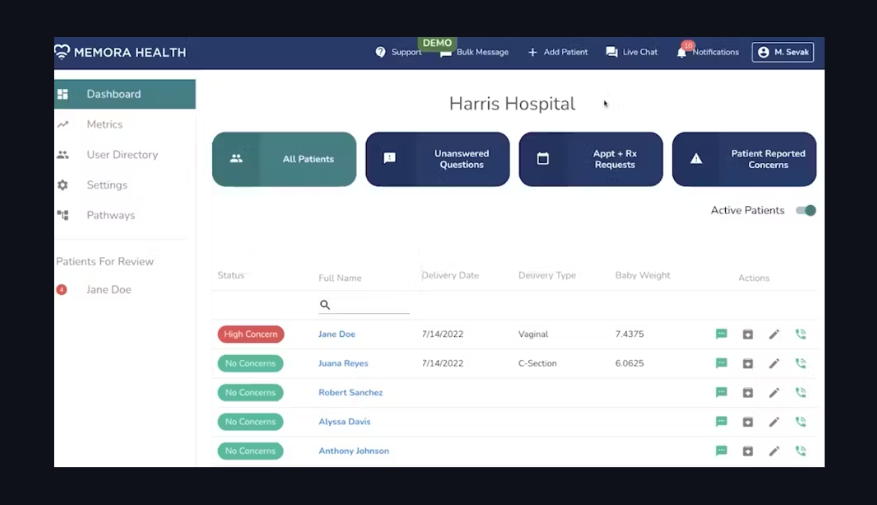The image size is (877, 505).
Task: Click the Harris Hospital title
Action: (x=512, y=103)
